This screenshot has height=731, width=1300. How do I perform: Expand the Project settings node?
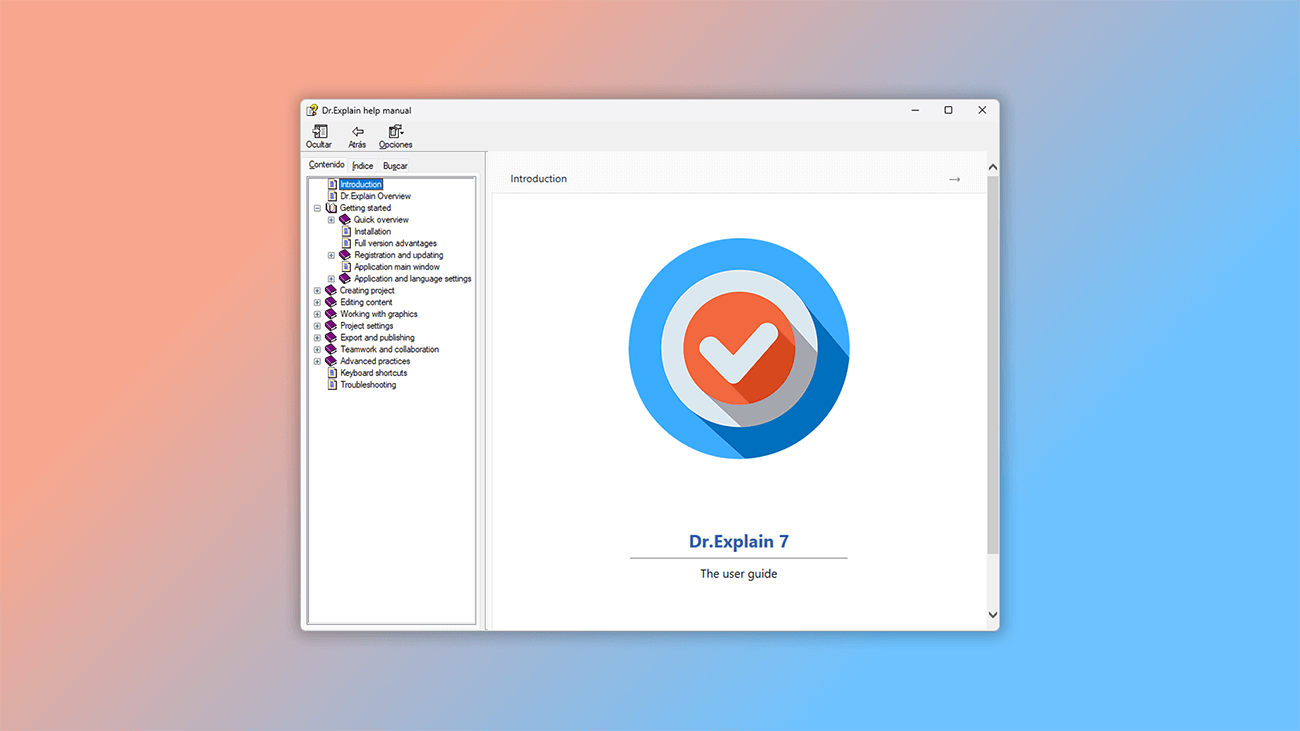point(317,326)
